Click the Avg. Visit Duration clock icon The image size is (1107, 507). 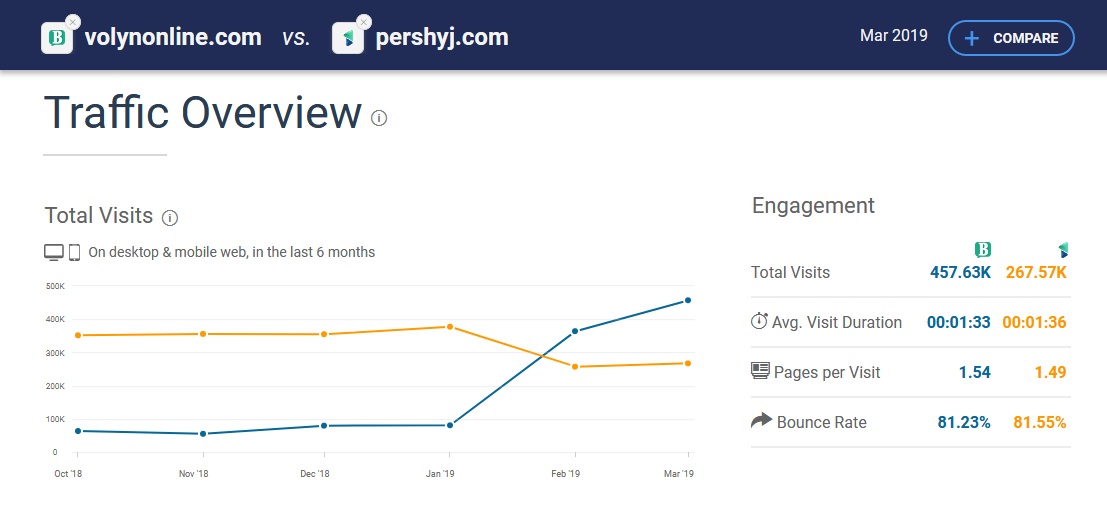(759, 322)
